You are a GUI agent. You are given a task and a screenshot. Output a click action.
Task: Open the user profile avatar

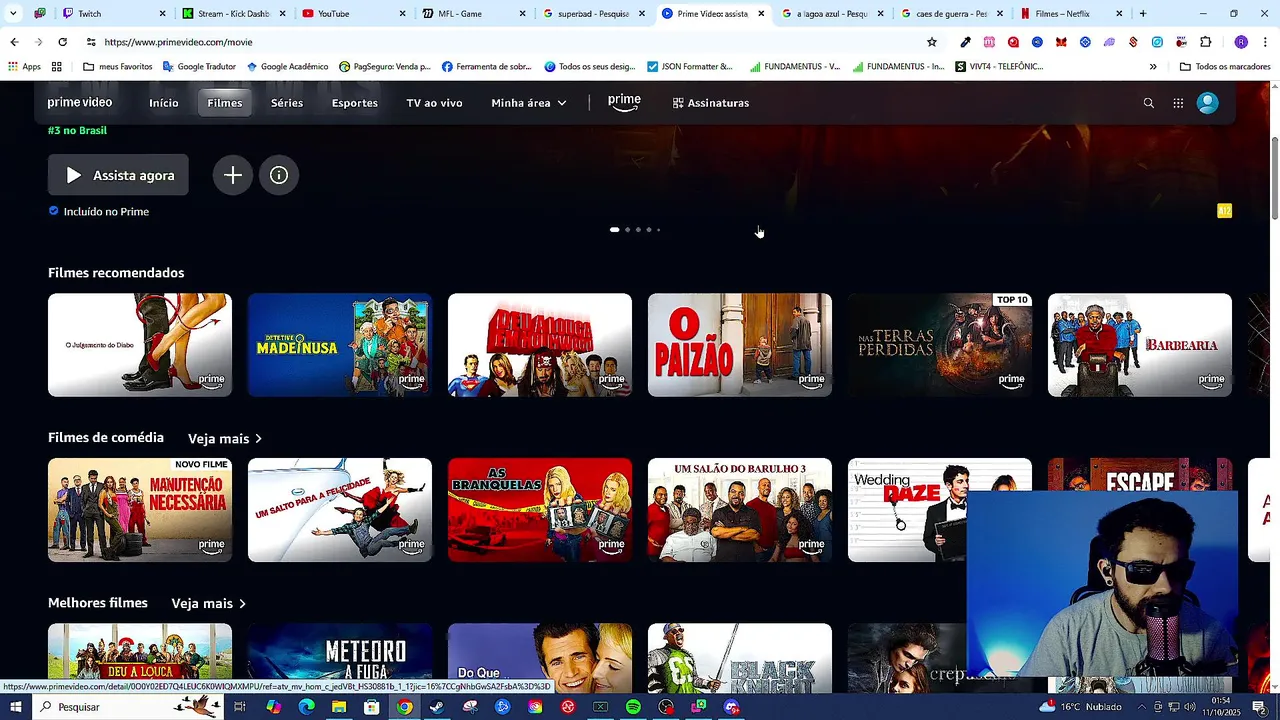1208,103
